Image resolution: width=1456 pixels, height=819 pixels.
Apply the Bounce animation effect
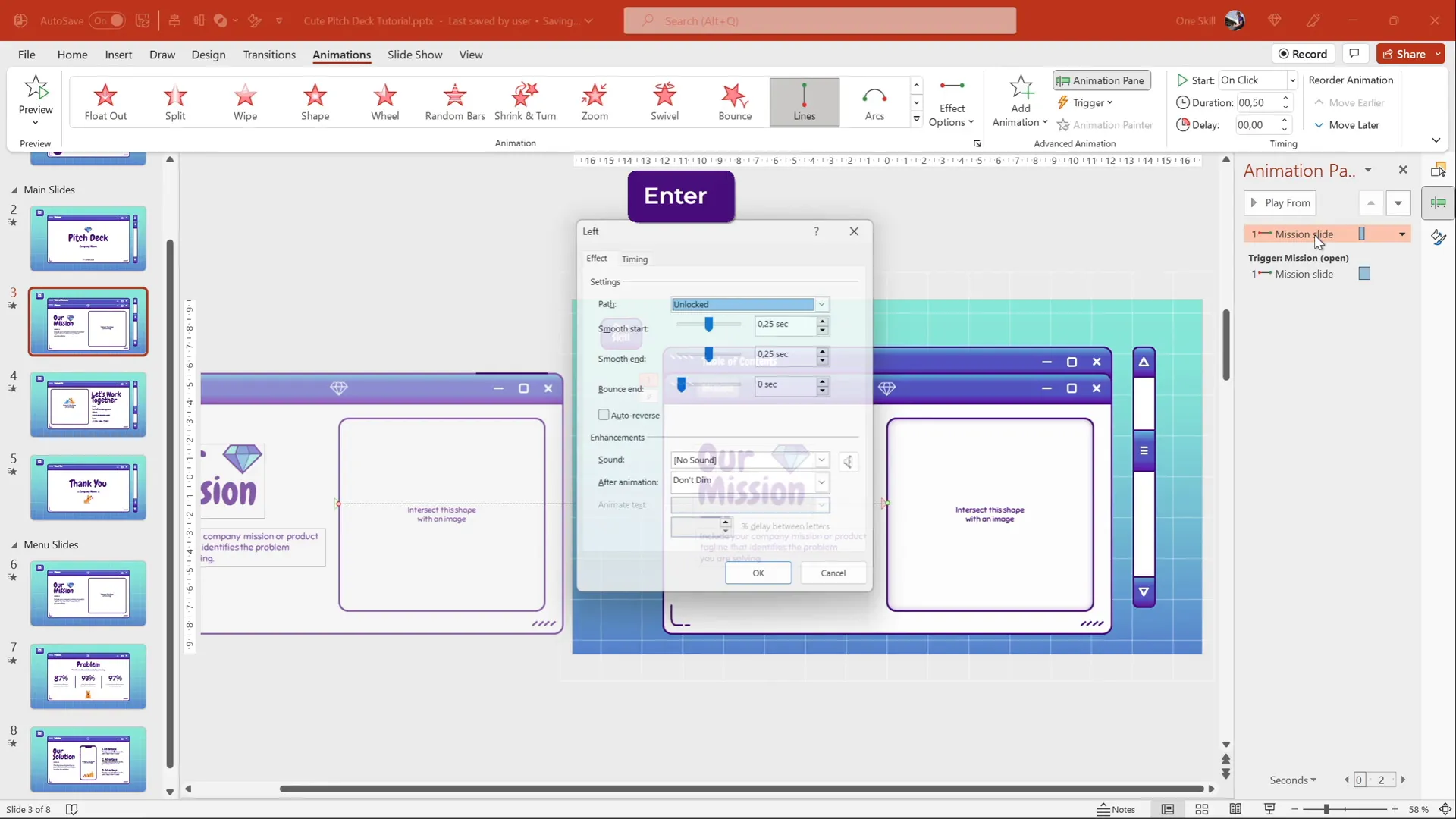coord(735,102)
